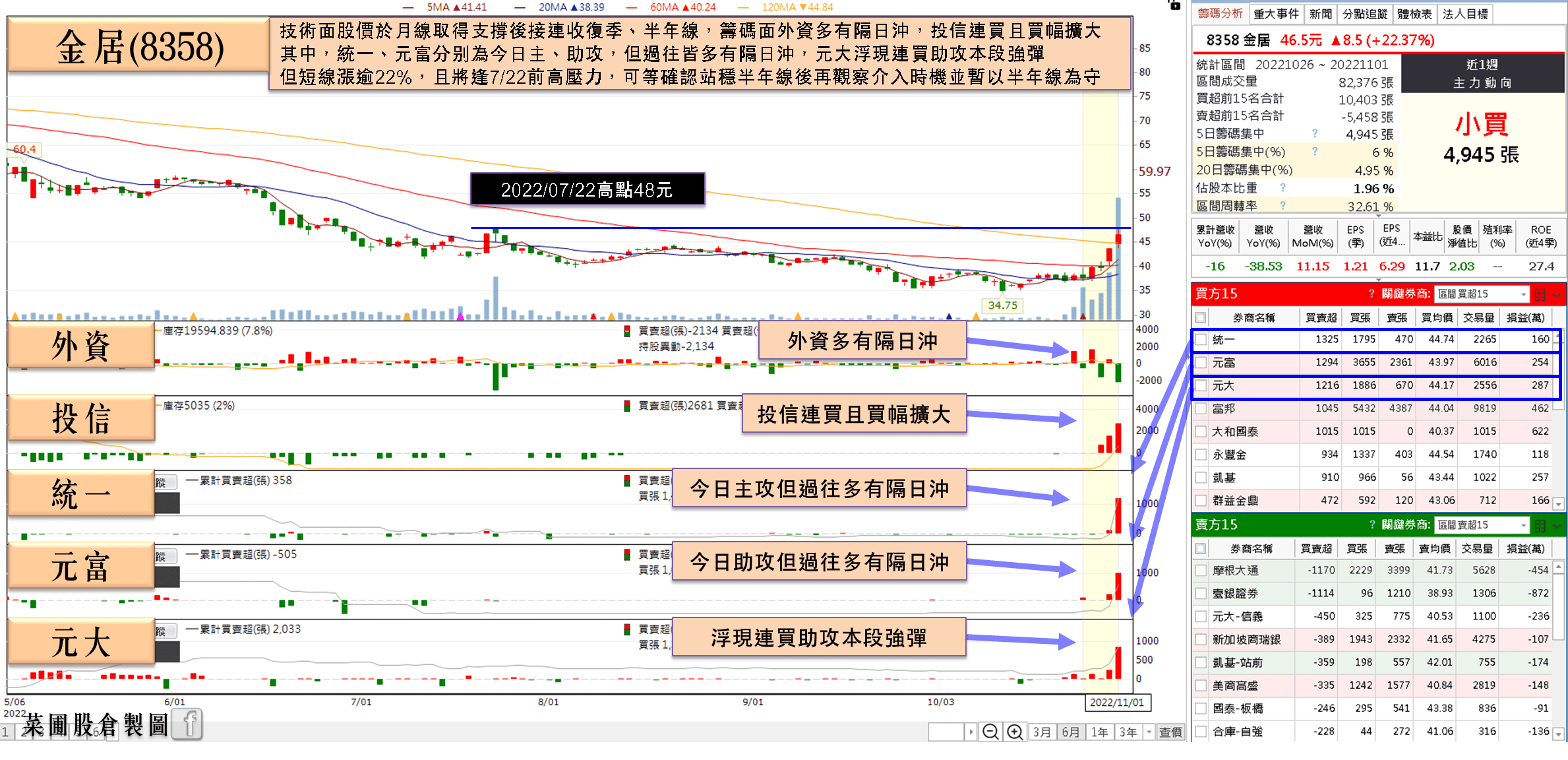Image resolution: width=1568 pixels, height=760 pixels.
Task: Toggle the select-all checkbox in the 買方15 table header
Action: (x=1201, y=317)
